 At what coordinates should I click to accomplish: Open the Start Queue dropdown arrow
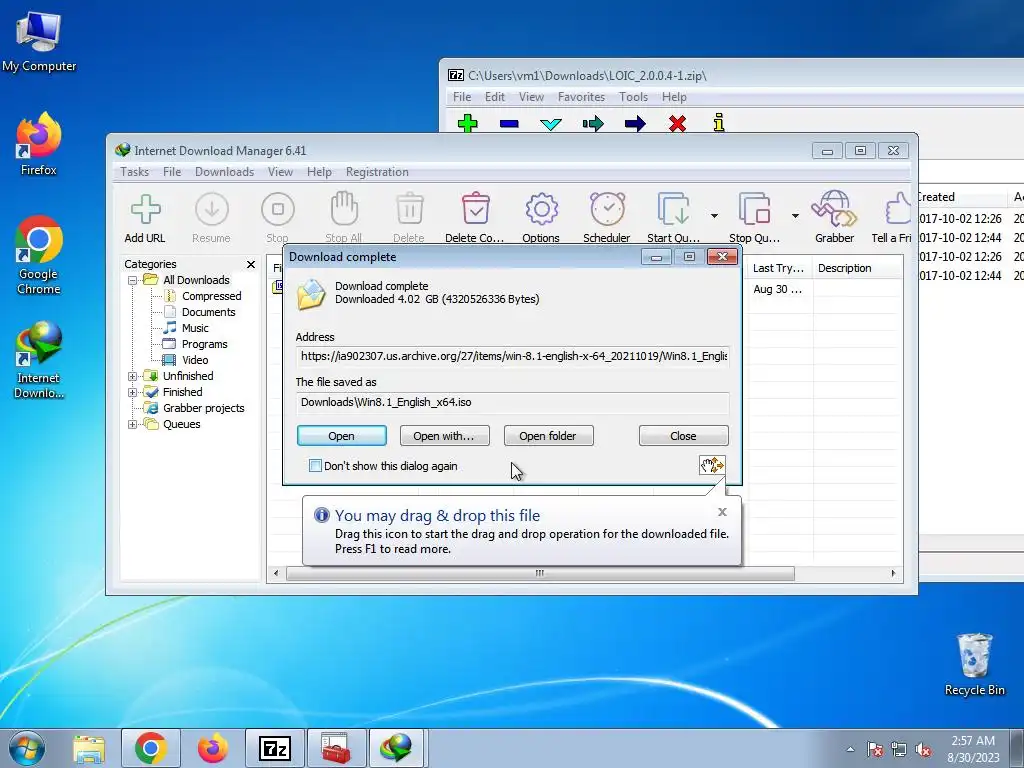[x=714, y=216]
